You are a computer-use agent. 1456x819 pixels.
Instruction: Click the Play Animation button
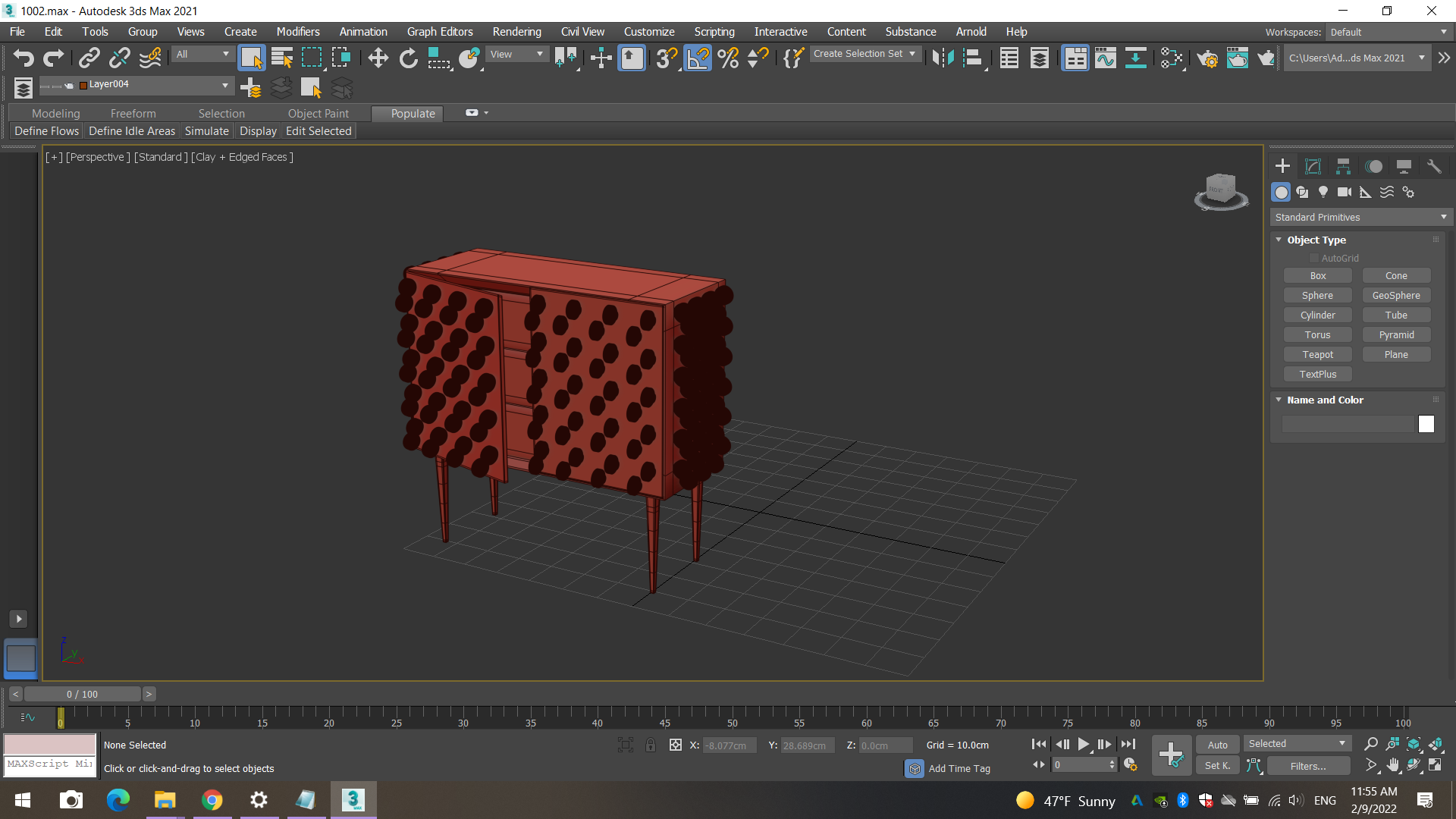[1083, 745]
